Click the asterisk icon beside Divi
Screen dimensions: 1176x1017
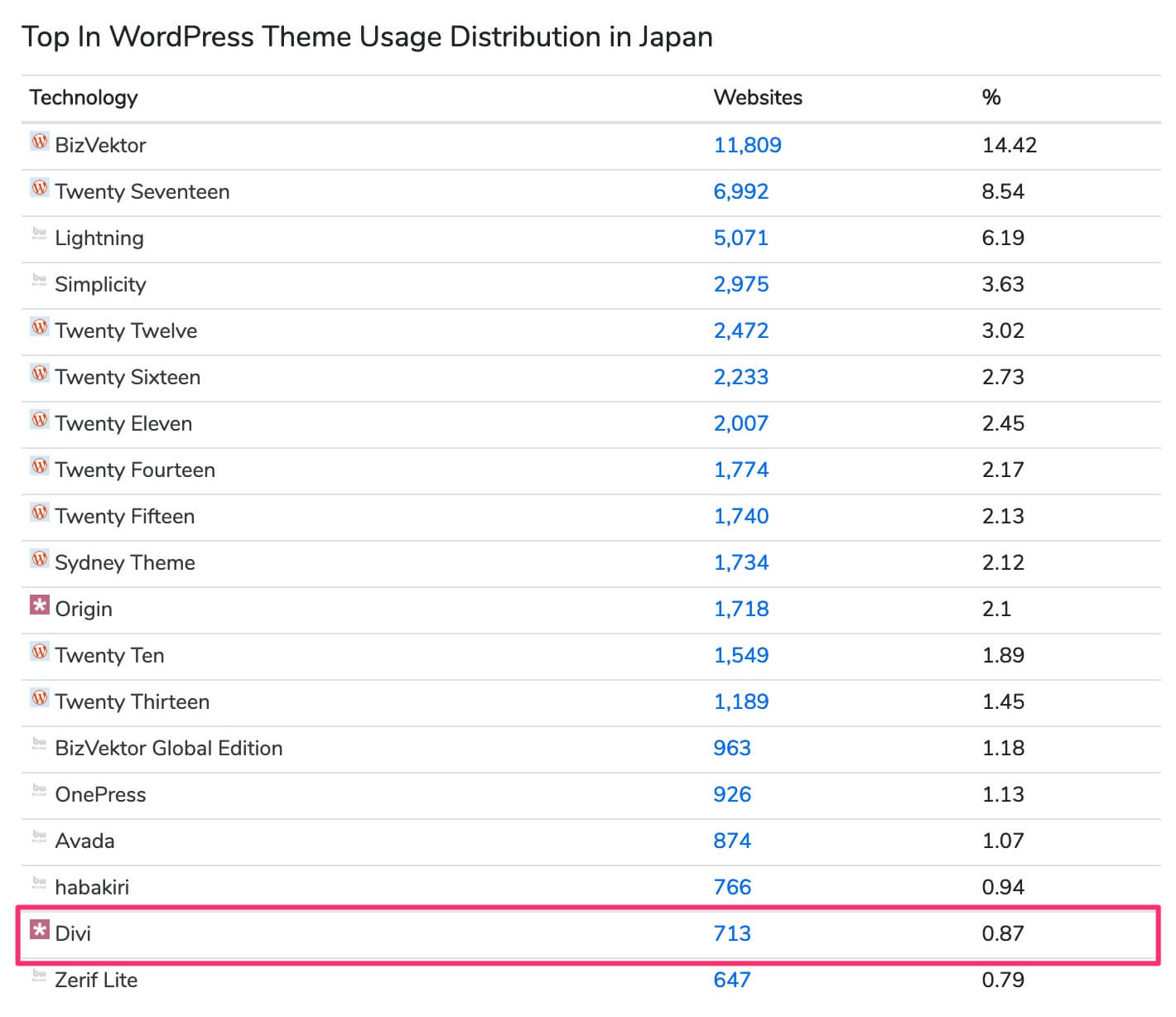(x=40, y=930)
